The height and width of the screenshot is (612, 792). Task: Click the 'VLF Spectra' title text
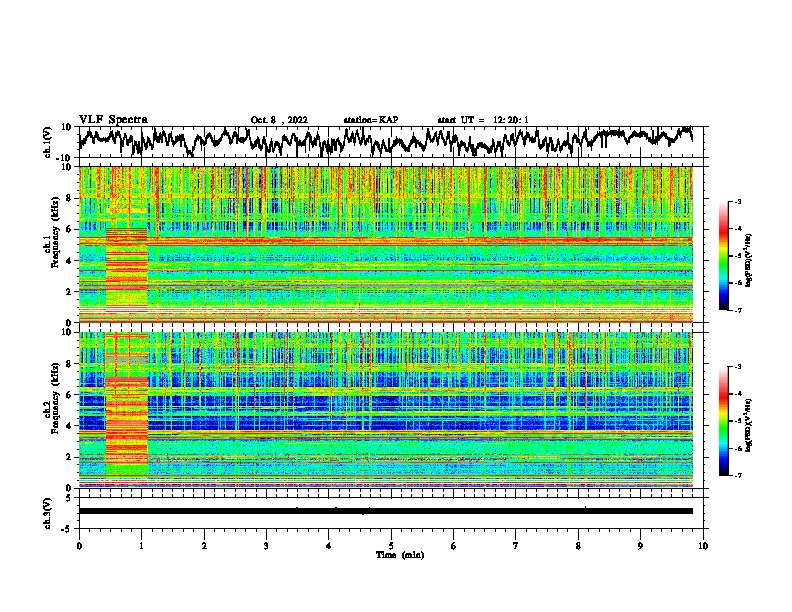click(113, 120)
